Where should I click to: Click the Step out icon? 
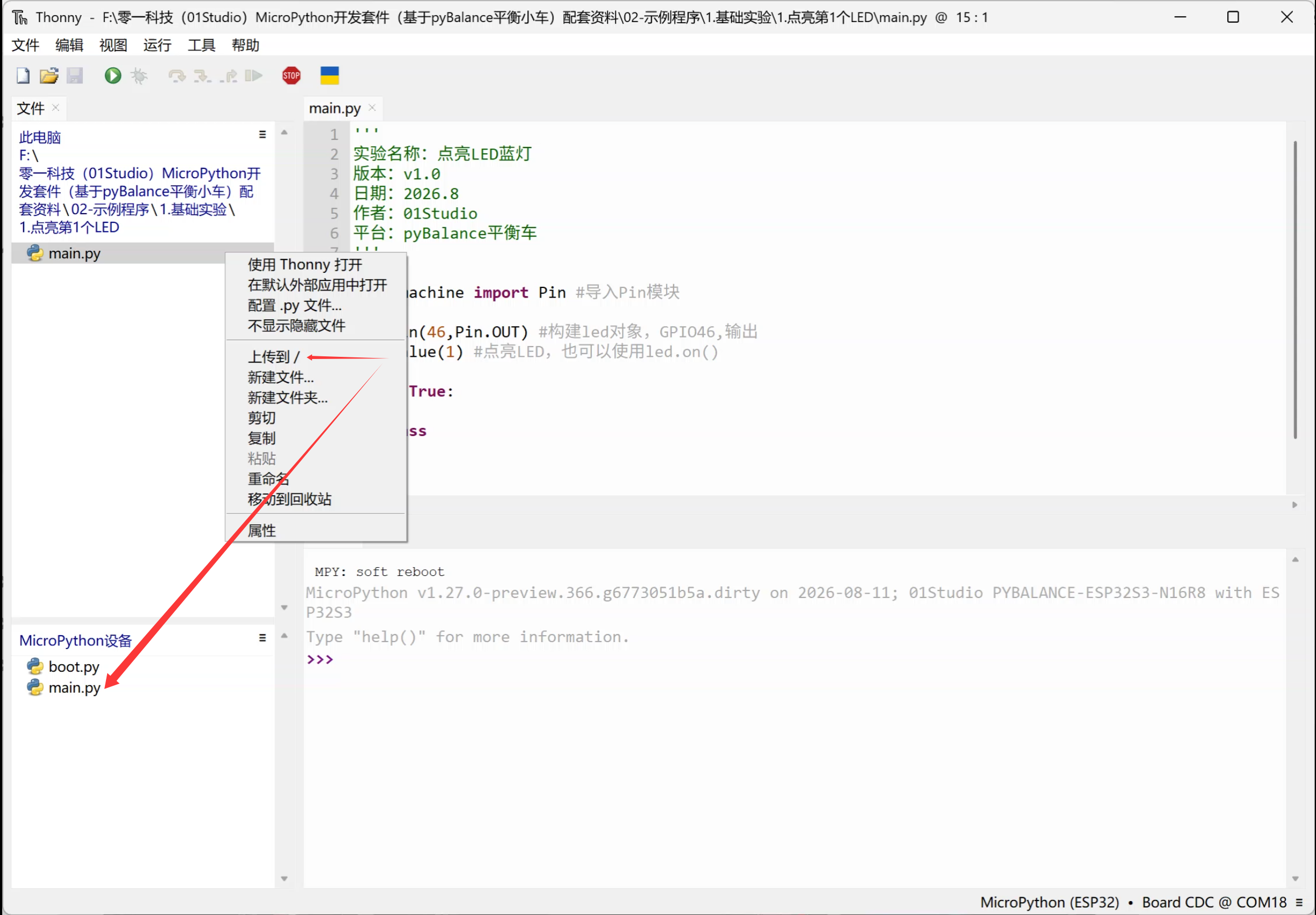click(x=228, y=76)
